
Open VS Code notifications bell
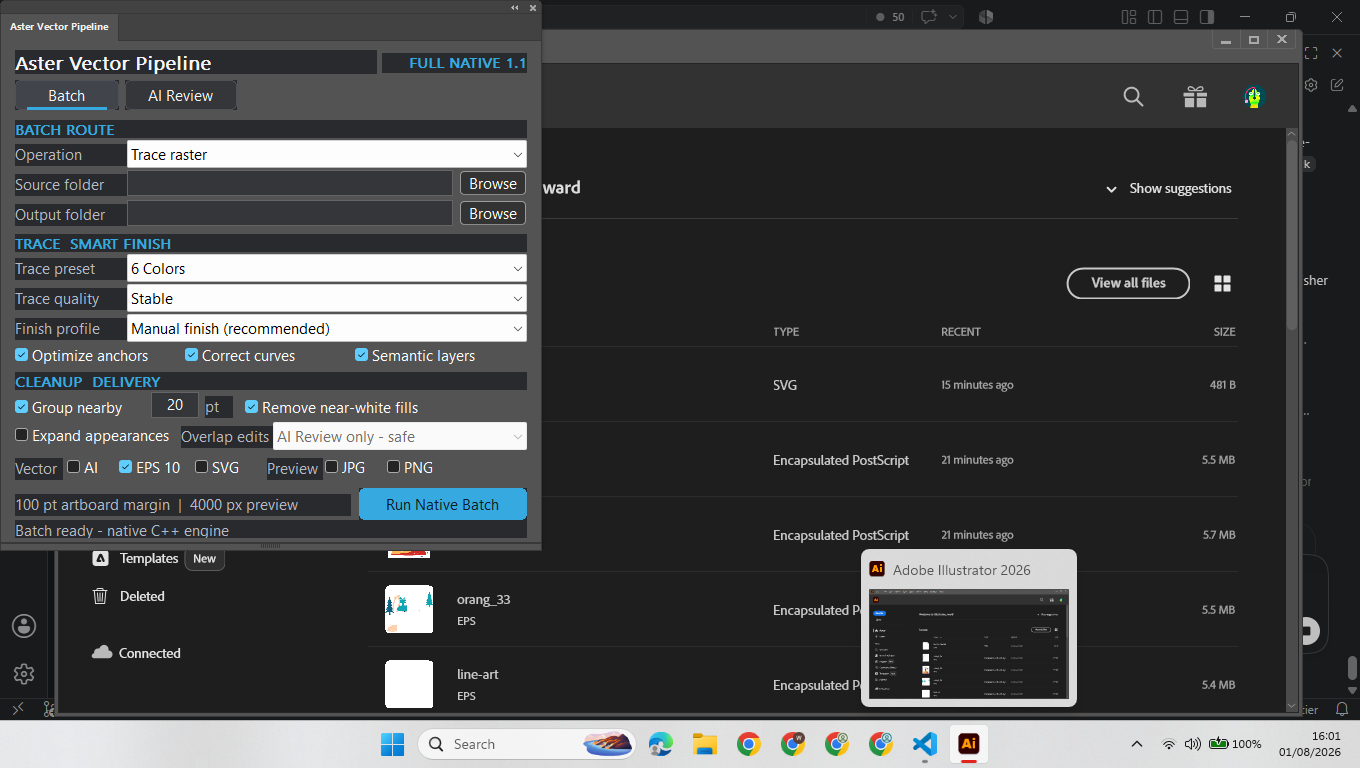click(x=1343, y=708)
